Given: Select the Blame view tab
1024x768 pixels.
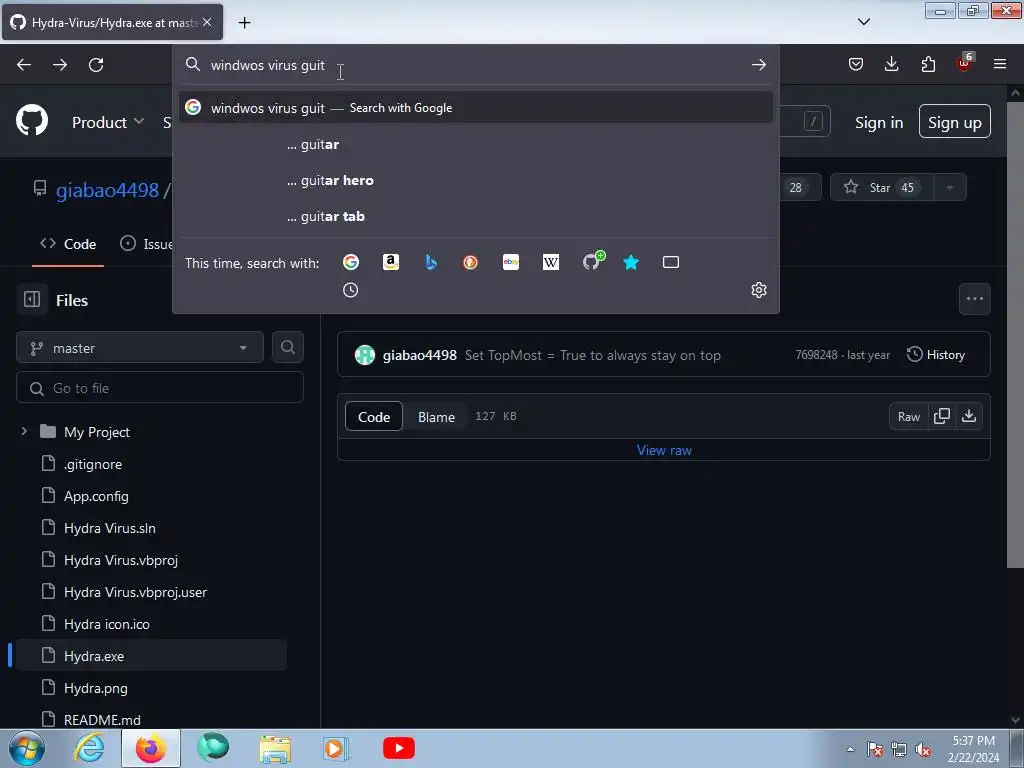Looking at the screenshot, I should 436,417.
